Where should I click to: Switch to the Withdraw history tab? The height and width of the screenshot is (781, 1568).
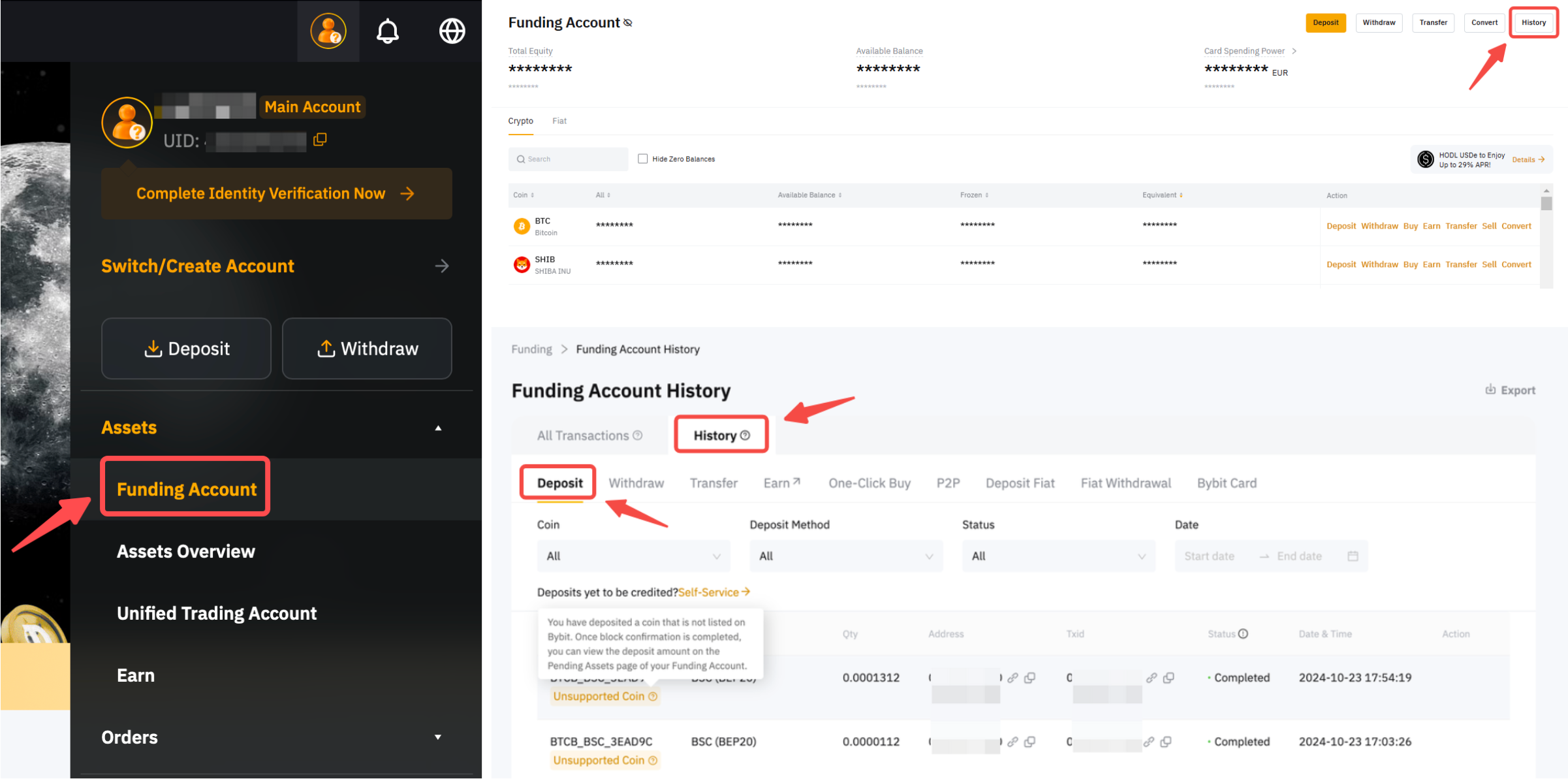(x=636, y=483)
